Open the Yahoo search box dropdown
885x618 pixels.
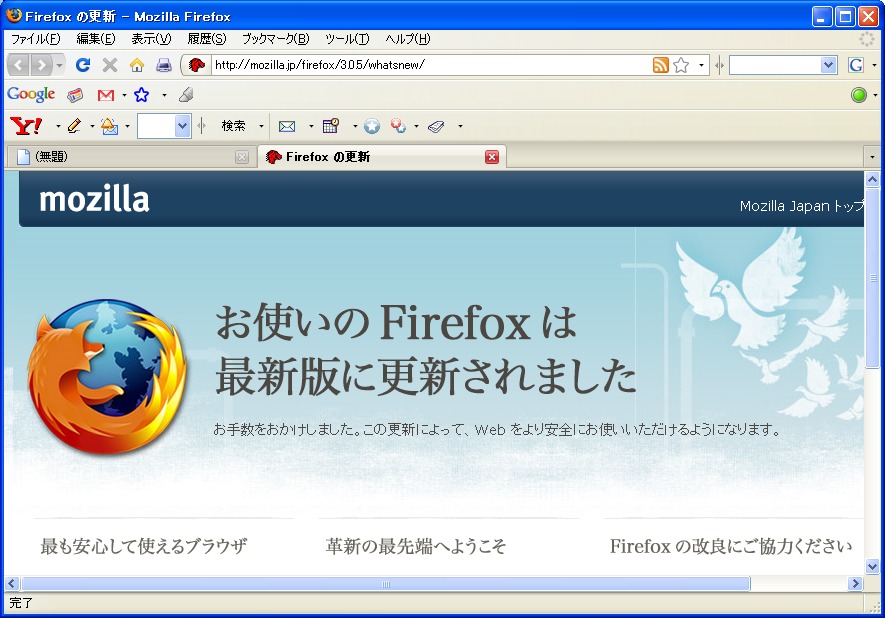click(182, 126)
